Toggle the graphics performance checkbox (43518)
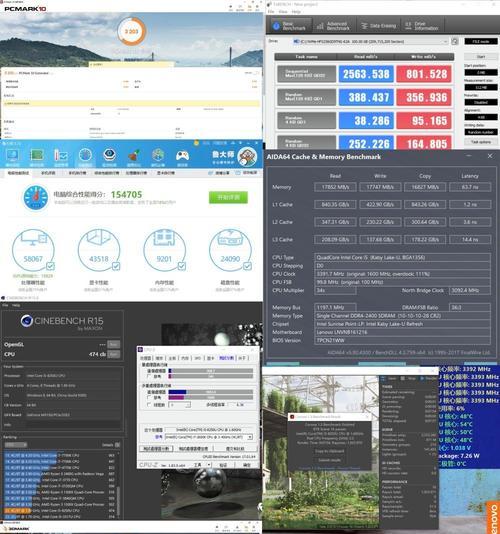This screenshot has width=500, height=534. 116,266
